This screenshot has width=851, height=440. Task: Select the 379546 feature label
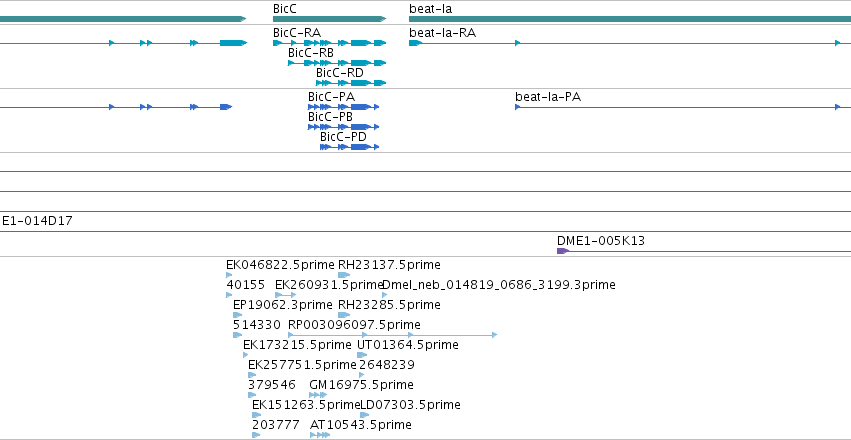coord(272,385)
